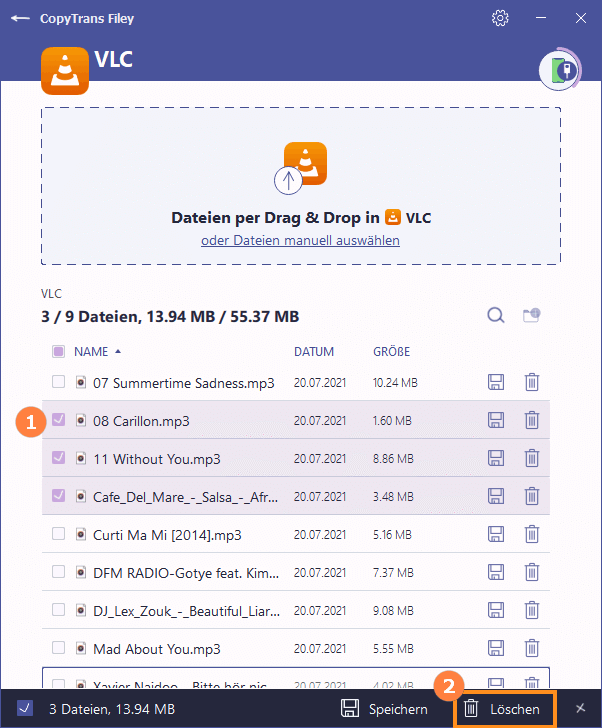Image resolution: width=602 pixels, height=728 pixels.
Task: Delete 11 Without You.mp3 with trash icon
Action: 532,458
